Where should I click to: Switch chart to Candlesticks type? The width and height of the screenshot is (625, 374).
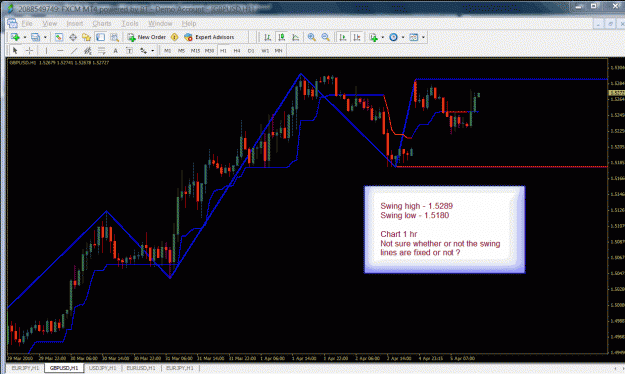[x=281, y=37]
